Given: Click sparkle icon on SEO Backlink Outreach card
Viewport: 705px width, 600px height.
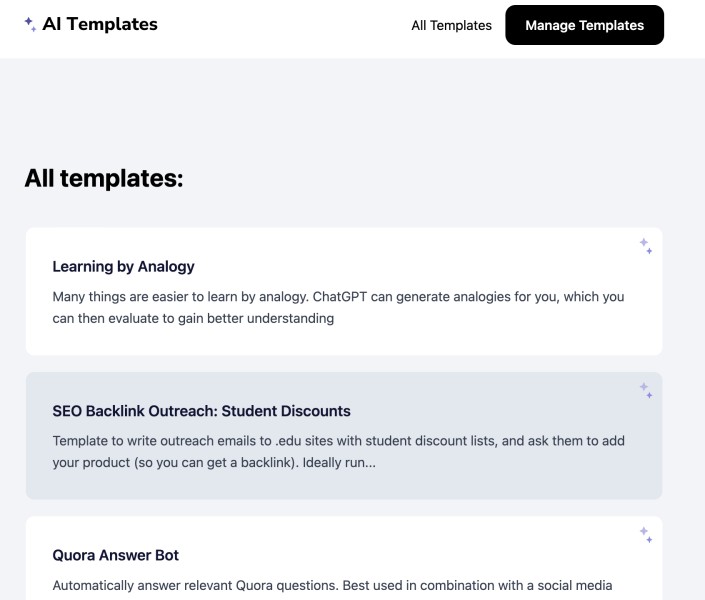Looking at the screenshot, I should pos(646,390).
